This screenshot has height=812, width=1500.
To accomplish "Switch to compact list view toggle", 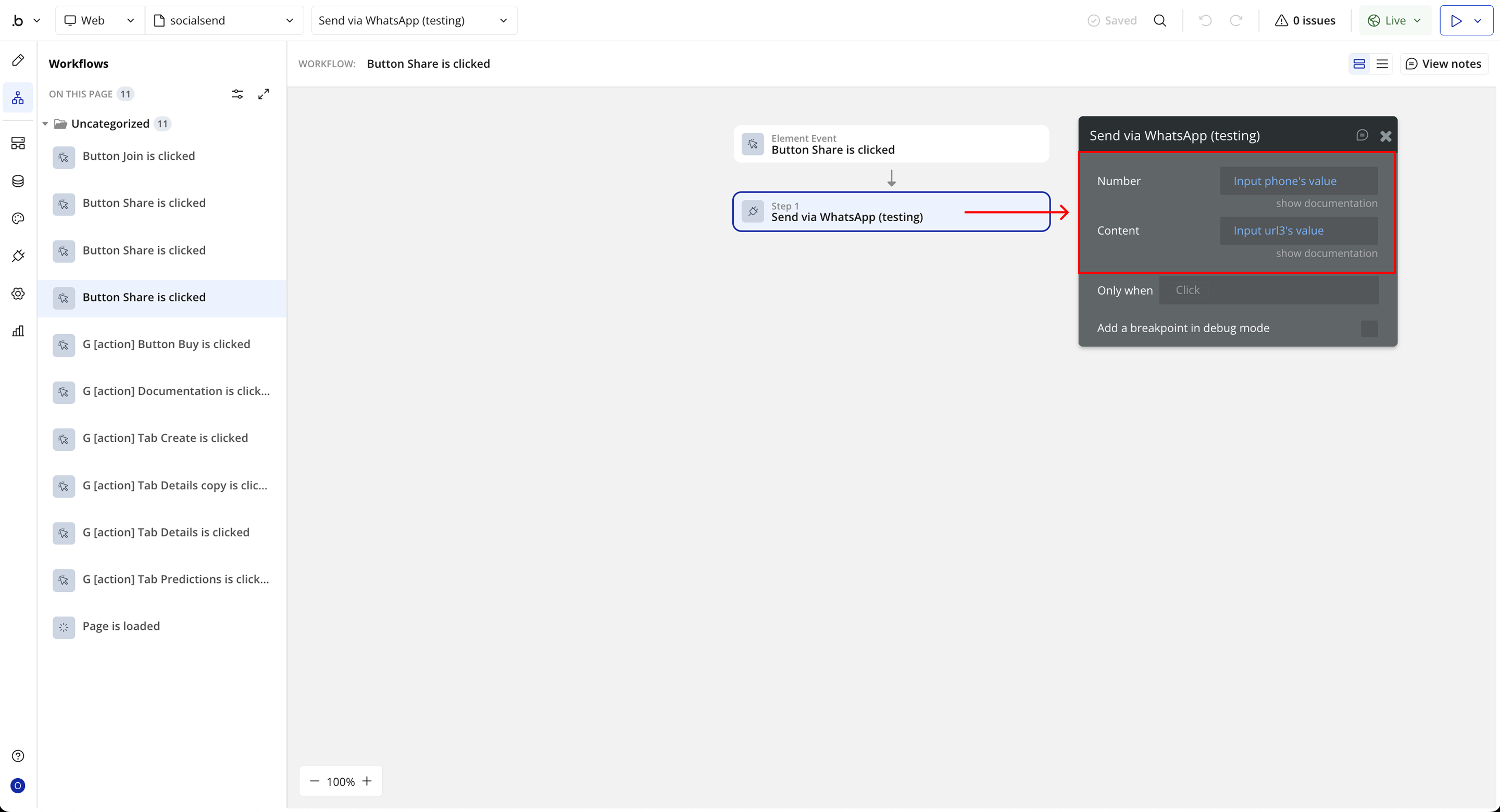I will (x=1382, y=64).
